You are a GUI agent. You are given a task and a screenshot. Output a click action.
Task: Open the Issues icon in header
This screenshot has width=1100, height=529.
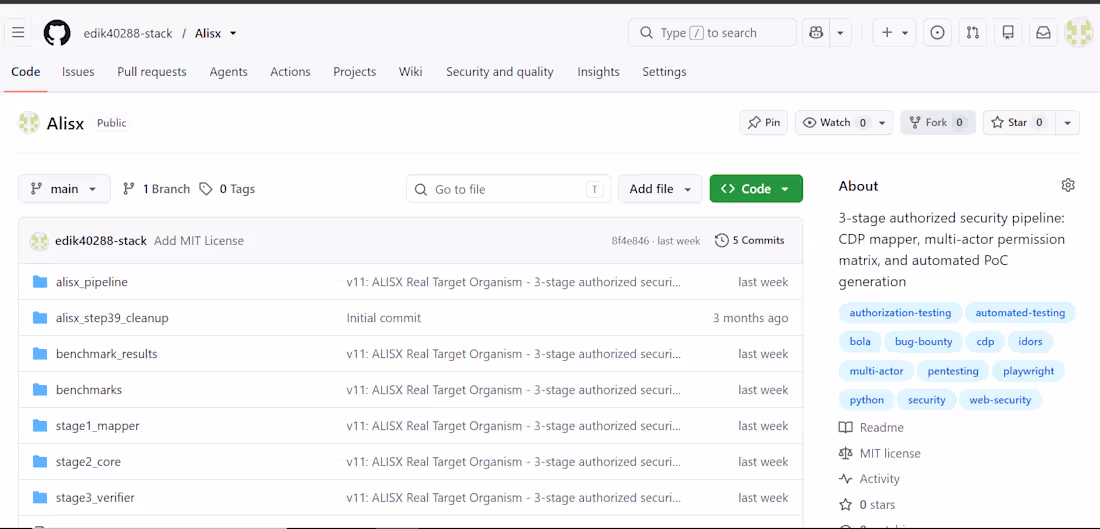[x=937, y=33]
